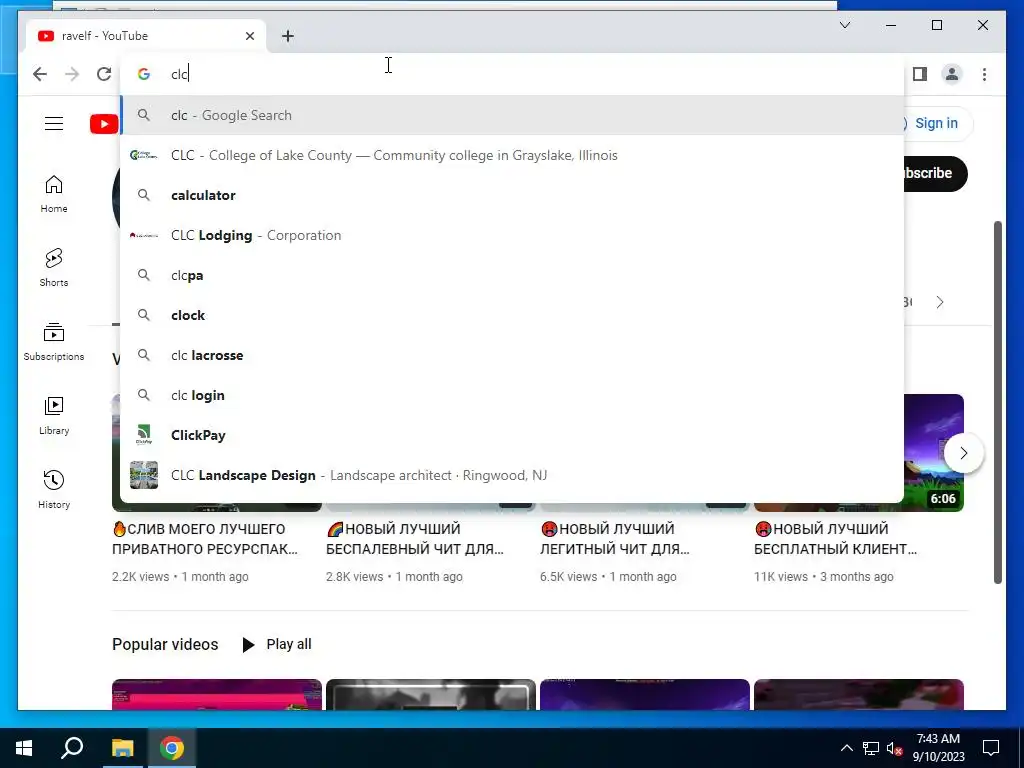The width and height of the screenshot is (1024, 768).
Task: Click '2.2K views • 1 month ago' text
Action: pos(180,577)
